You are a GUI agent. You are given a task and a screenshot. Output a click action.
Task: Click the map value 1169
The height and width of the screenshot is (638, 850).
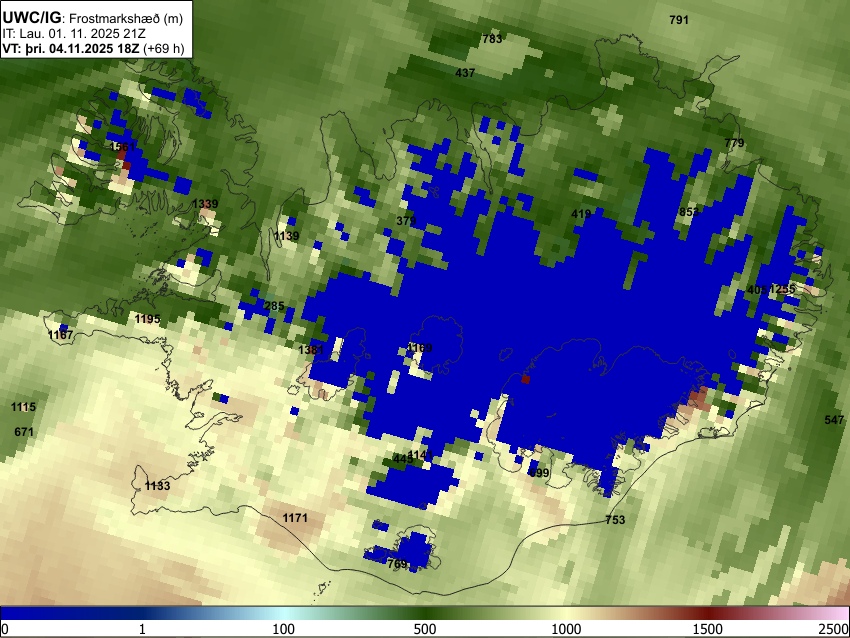point(420,347)
